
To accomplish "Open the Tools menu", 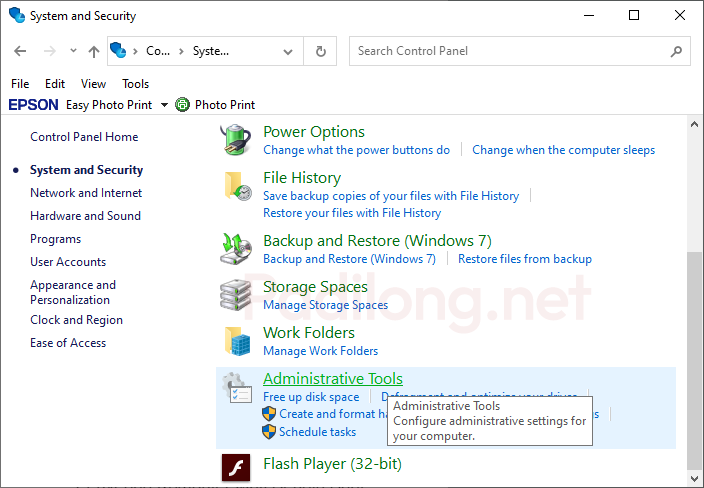I will (136, 84).
